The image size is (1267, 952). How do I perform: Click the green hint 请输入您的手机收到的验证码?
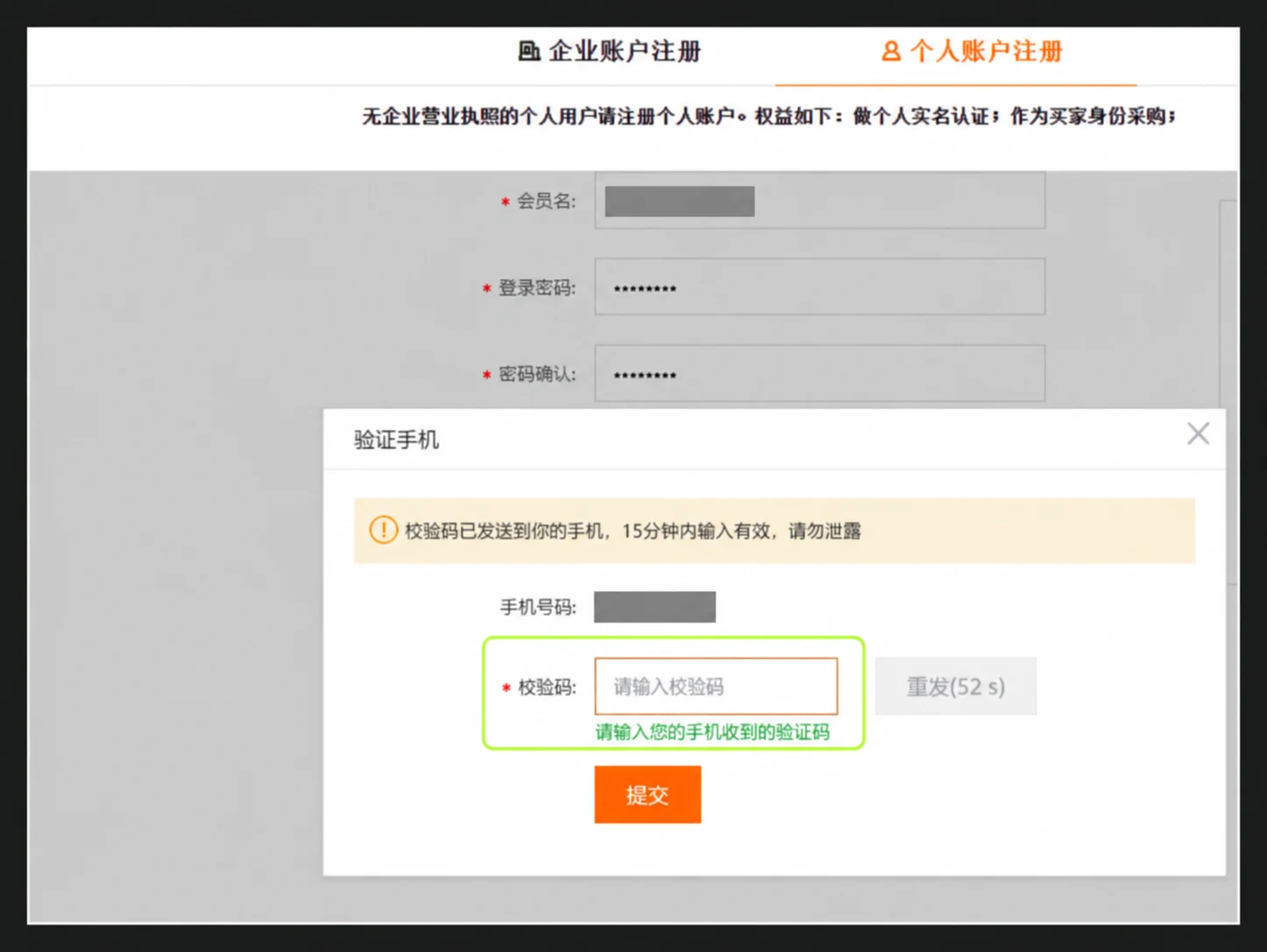coord(712,732)
